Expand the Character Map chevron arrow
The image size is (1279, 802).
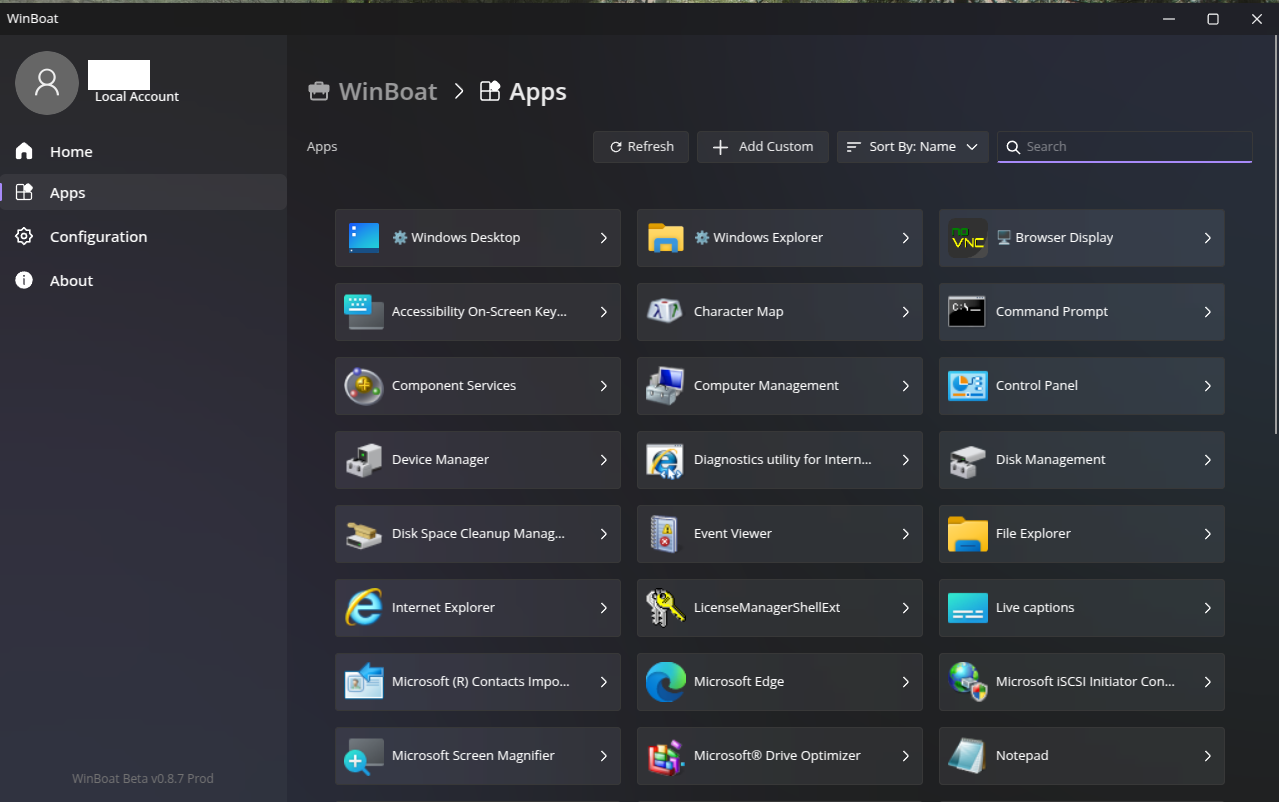click(905, 312)
